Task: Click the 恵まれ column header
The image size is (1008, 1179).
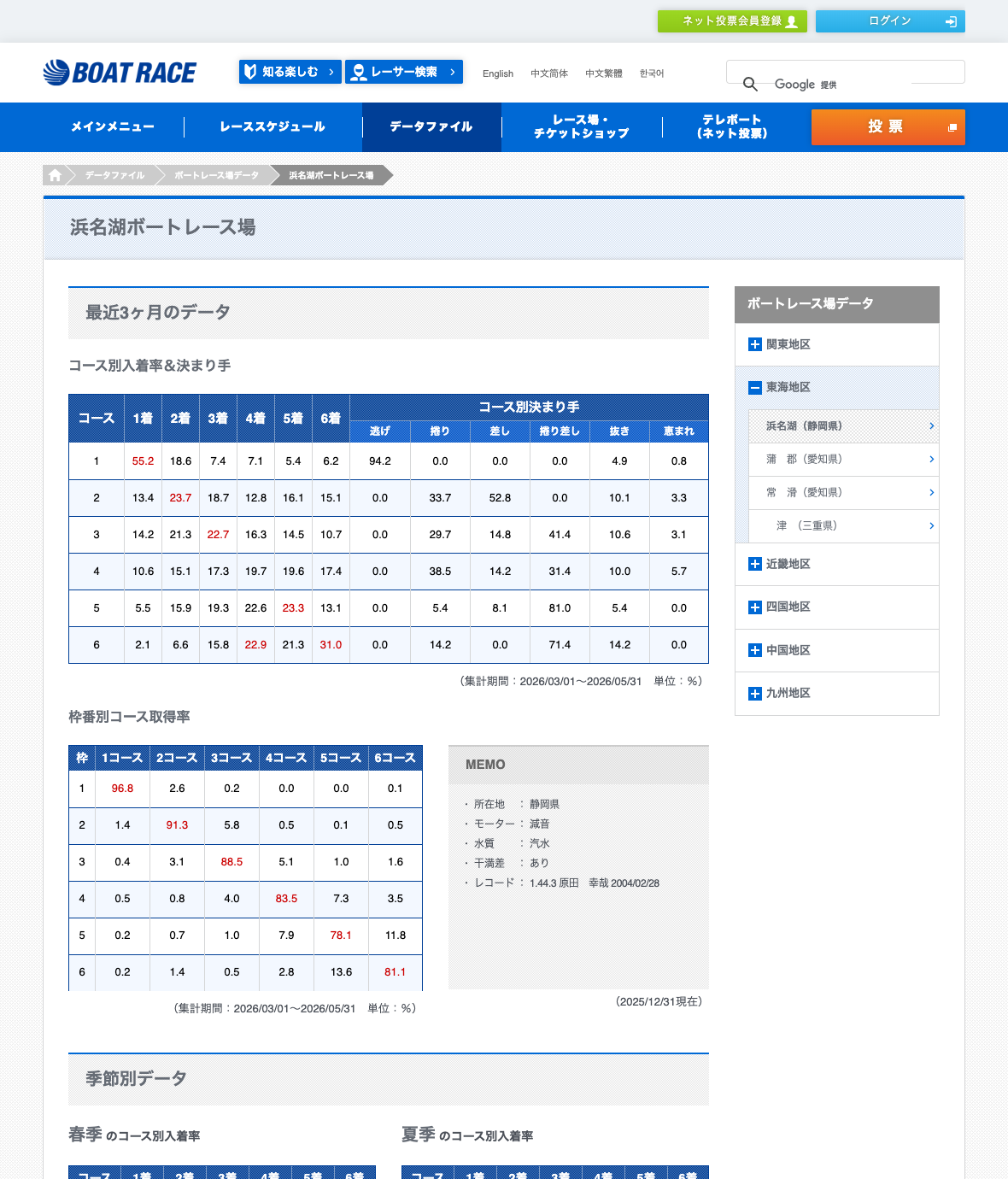Action: point(679,431)
